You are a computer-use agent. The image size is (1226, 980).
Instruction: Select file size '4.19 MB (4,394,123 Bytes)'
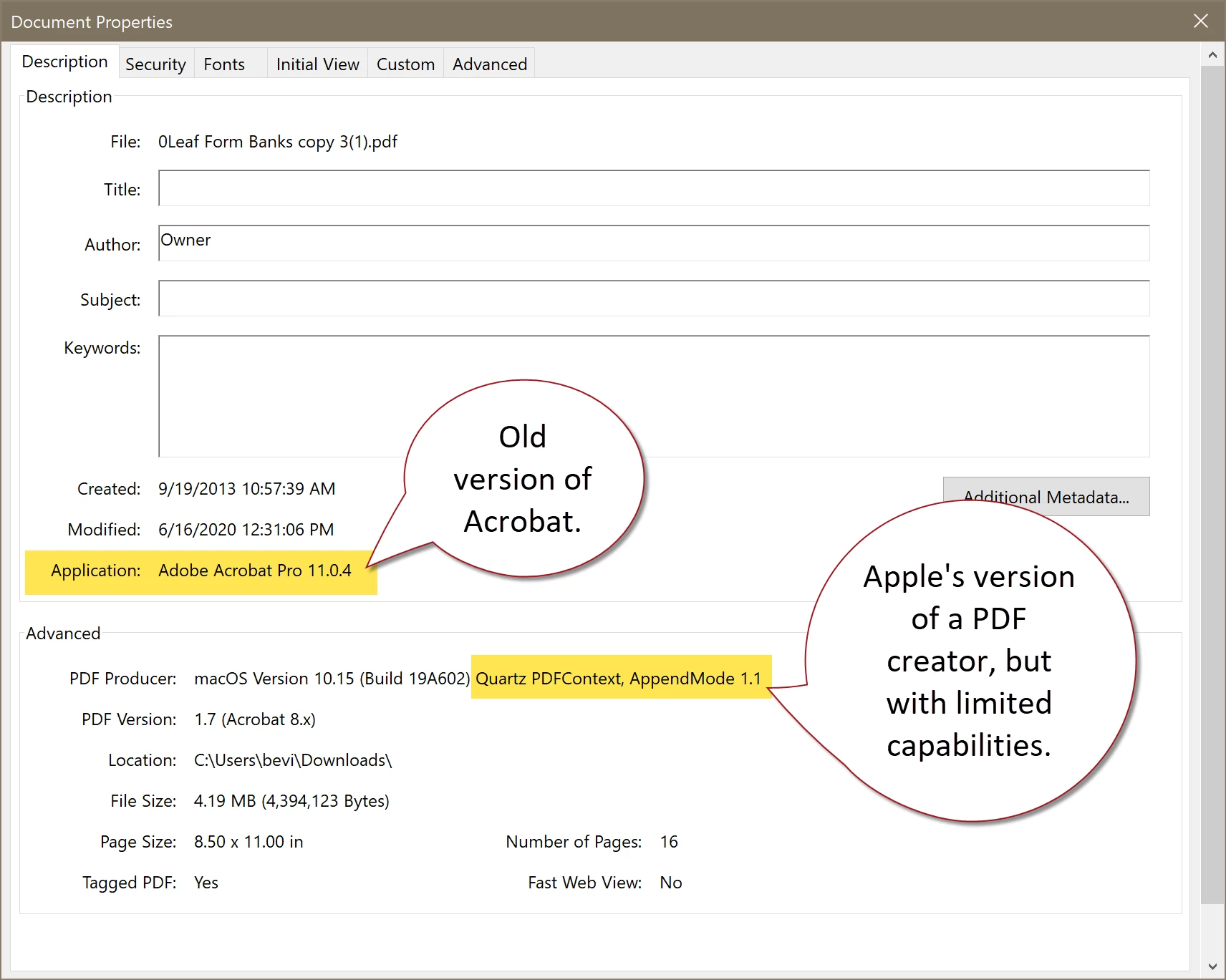[291, 801]
